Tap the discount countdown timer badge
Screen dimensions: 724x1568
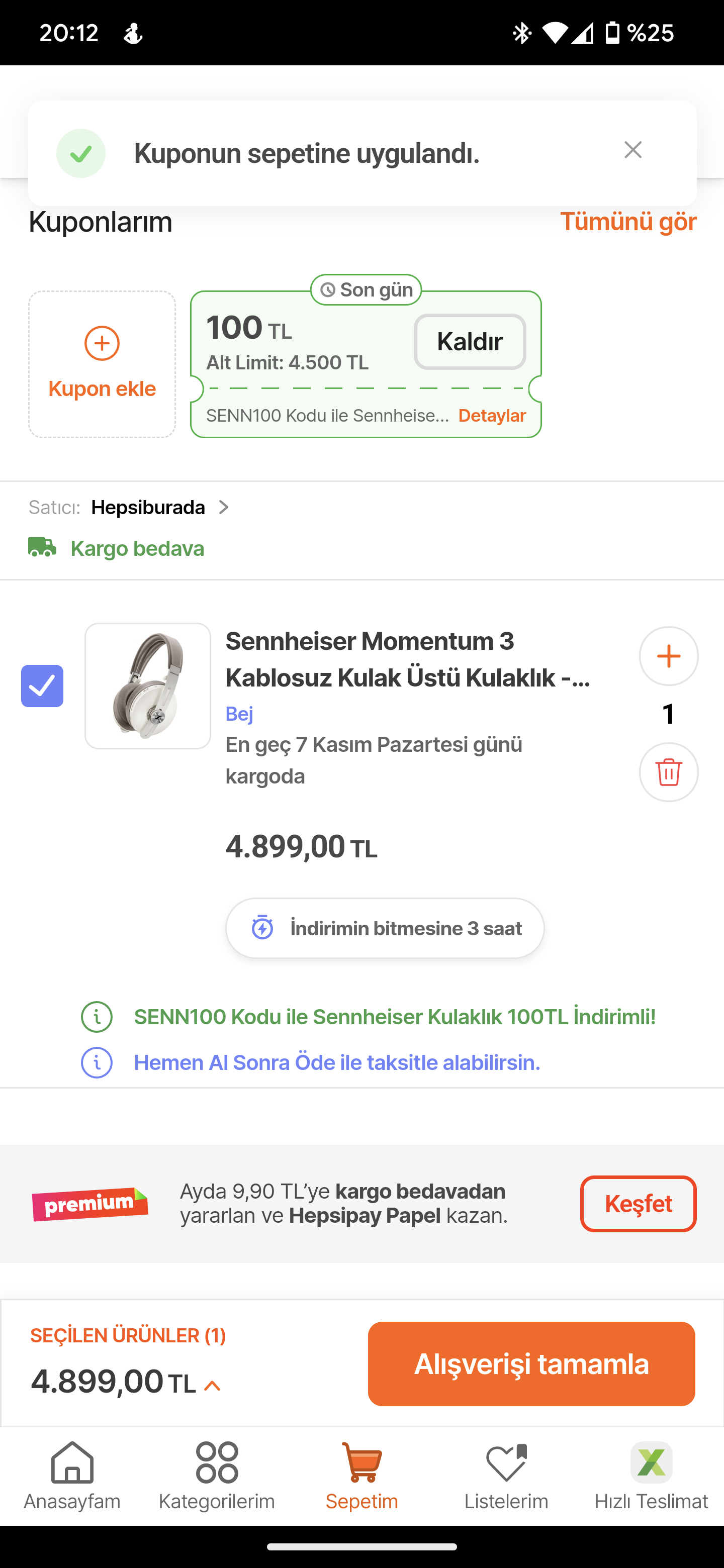click(x=385, y=928)
